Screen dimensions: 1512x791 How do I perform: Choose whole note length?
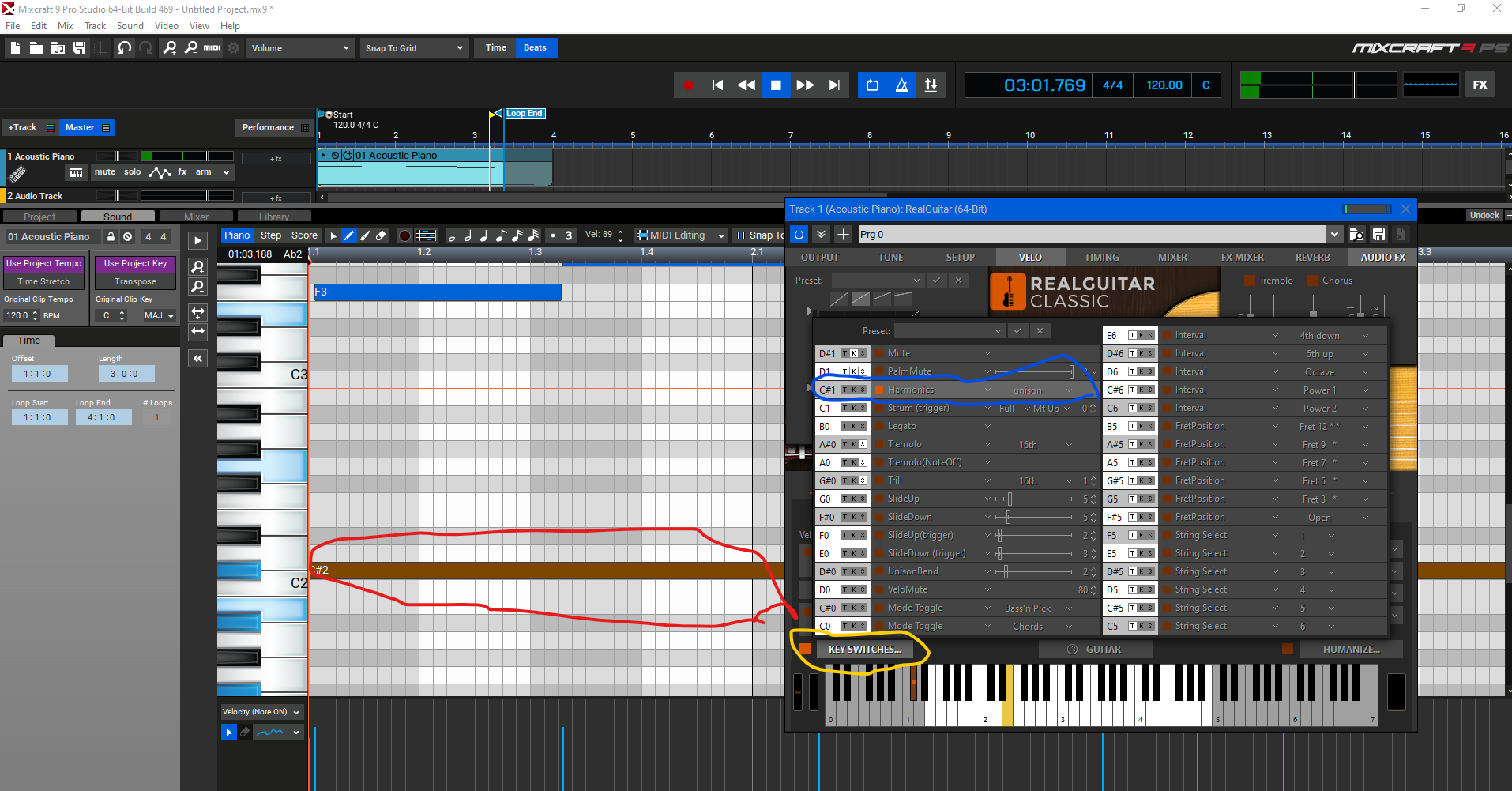451,236
